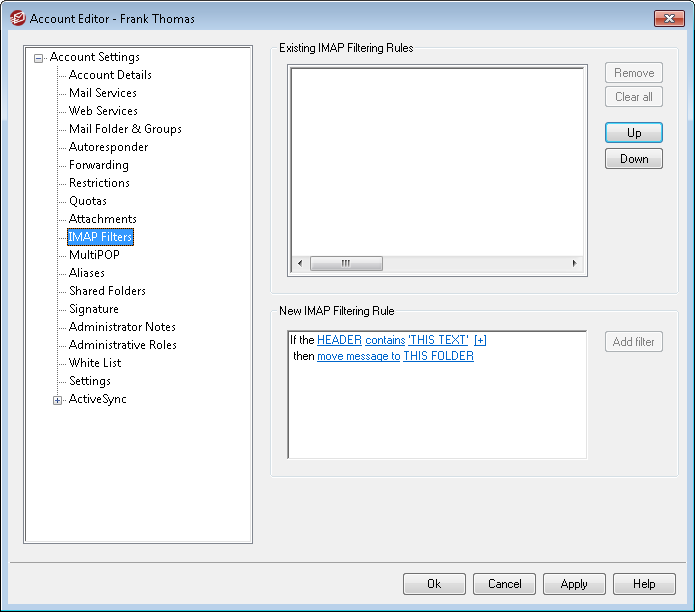Open Quotas settings
The height and width of the screenshot is (612, 695).
point(88,201)
